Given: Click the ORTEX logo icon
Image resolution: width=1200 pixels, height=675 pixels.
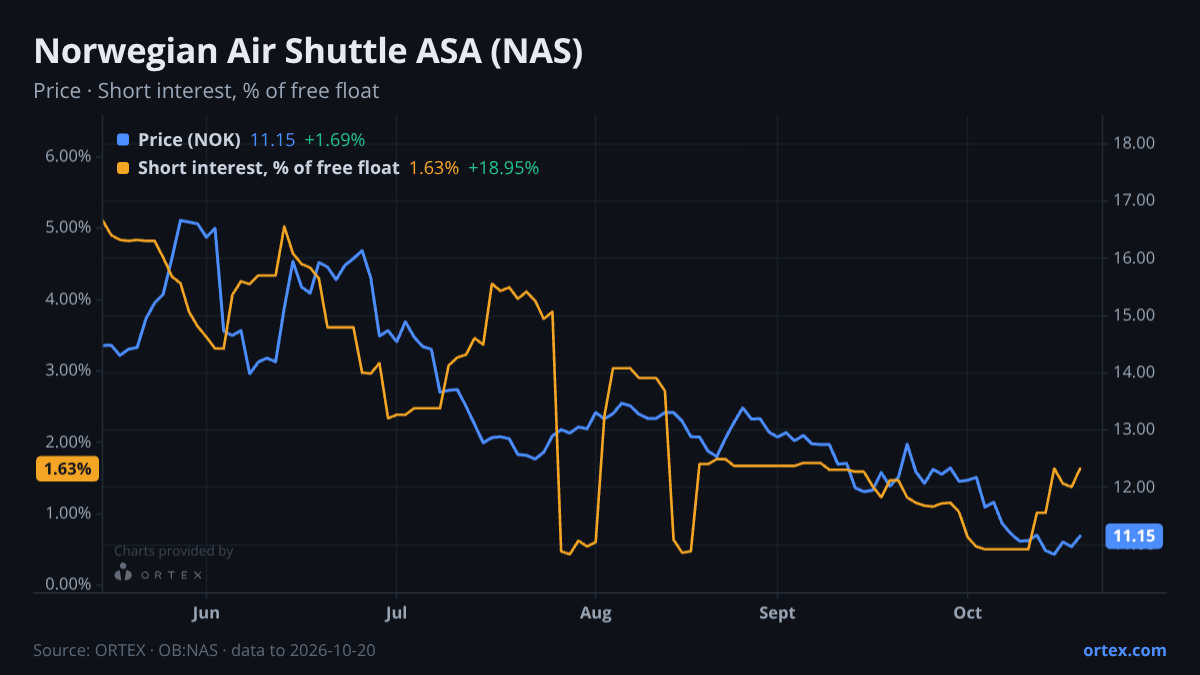Looking at the screenshot, I should 123,573.
